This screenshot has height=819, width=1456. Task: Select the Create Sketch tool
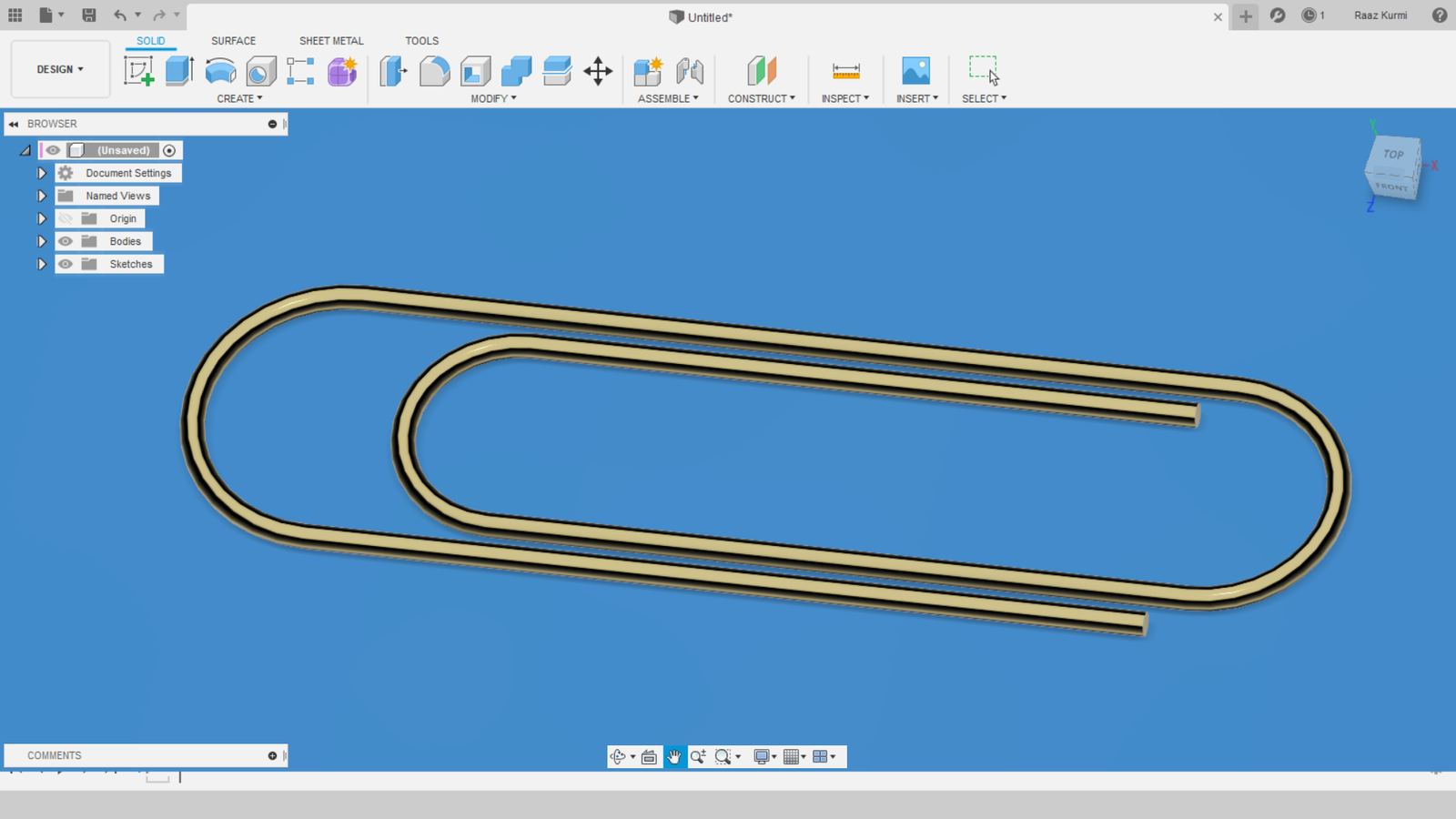[x=139, y=71]
